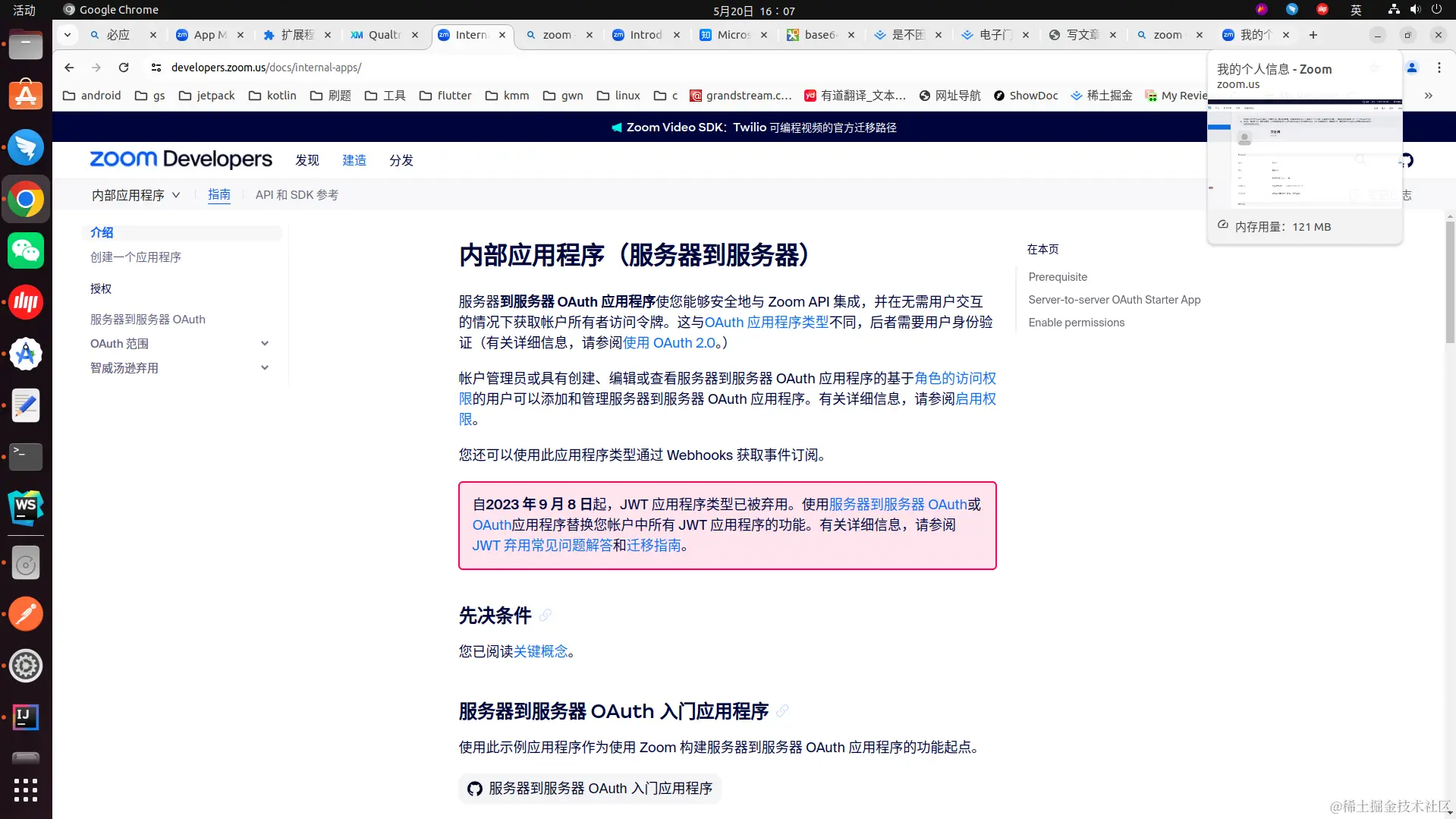Open the system volume indicator
Image resolution: width=1456 pixels, height=819 pixels.
tap(1415, 10)
